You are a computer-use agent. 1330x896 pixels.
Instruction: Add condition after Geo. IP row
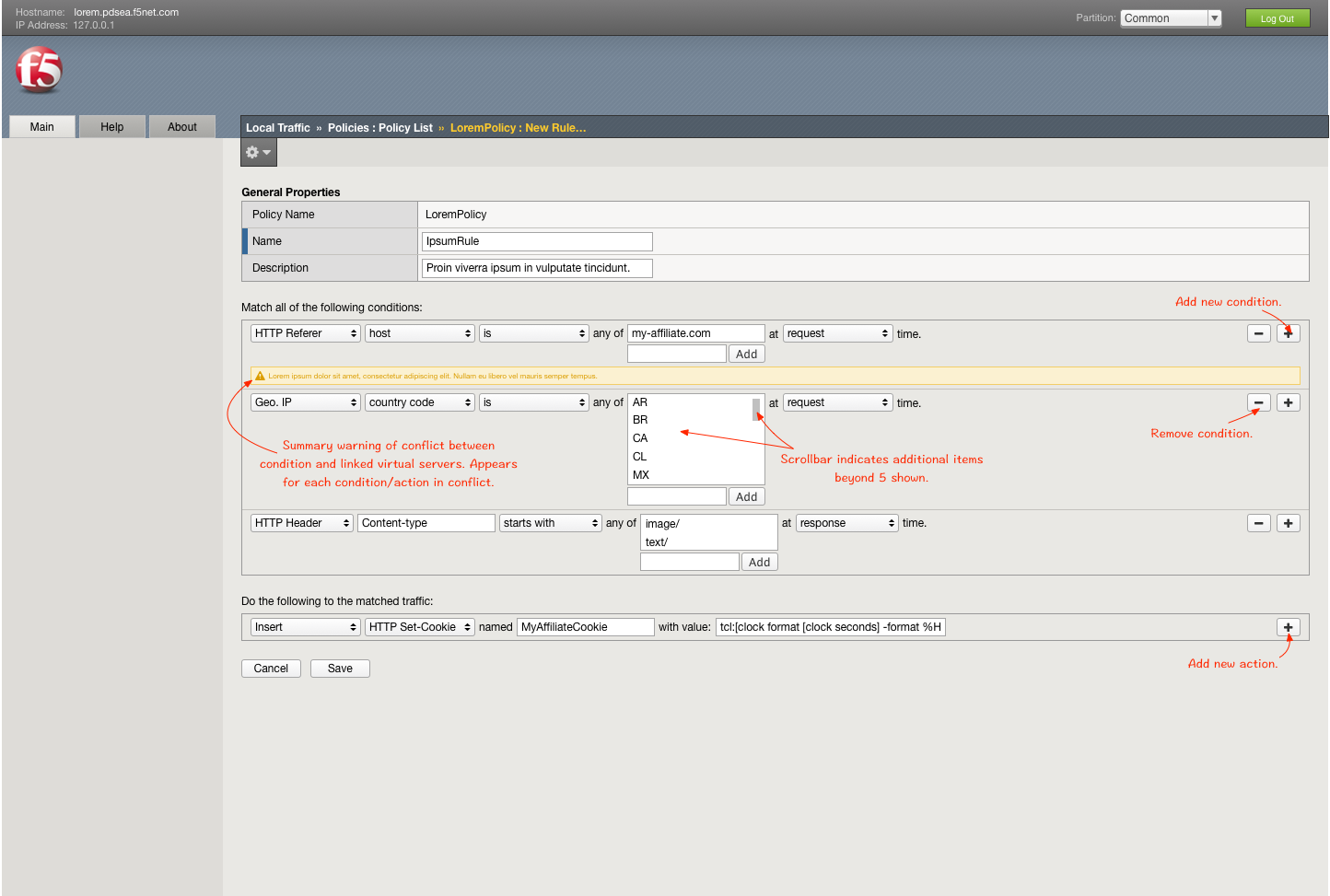point(1289,402)
